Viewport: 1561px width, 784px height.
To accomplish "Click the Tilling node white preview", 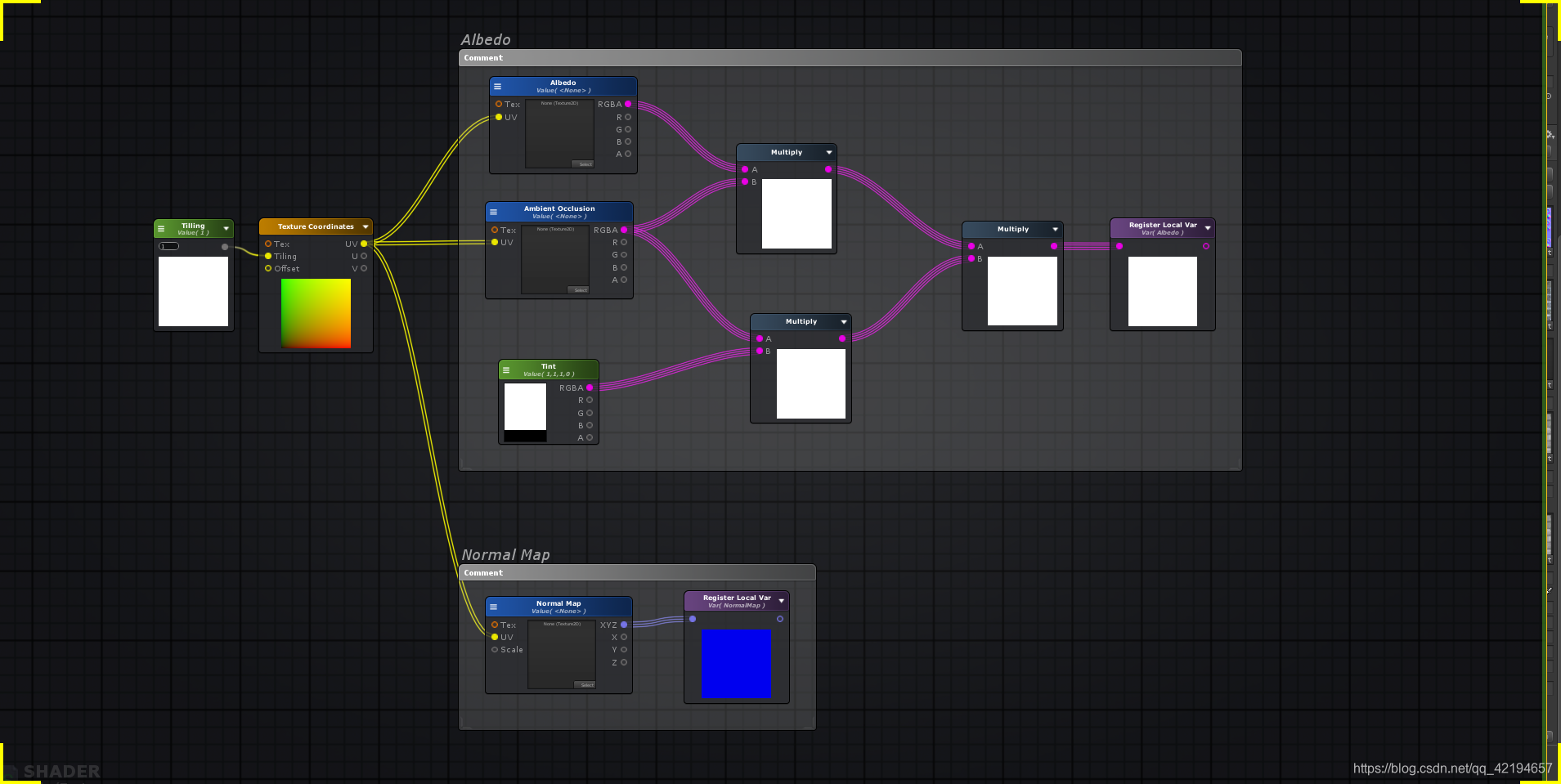I will point(193,291).
